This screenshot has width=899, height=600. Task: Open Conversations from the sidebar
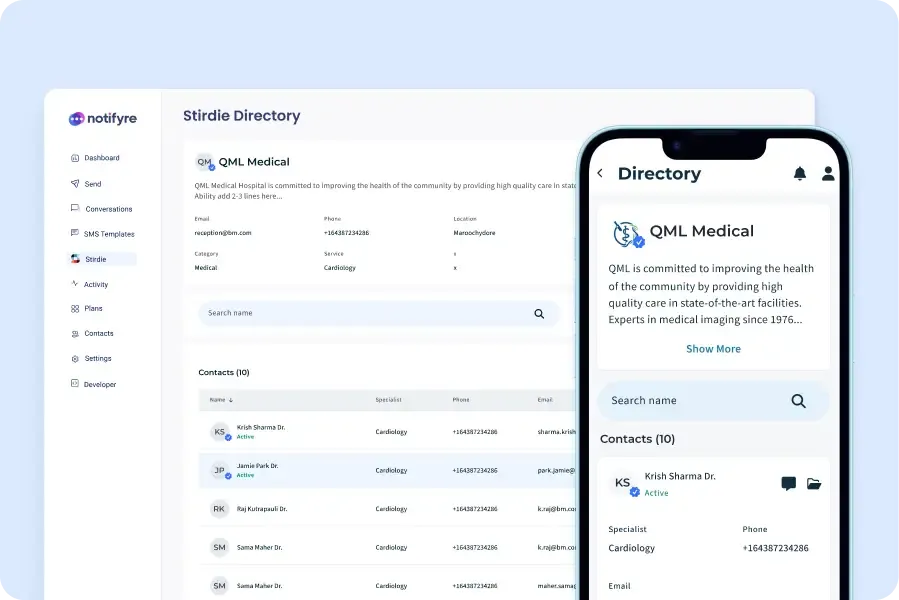110,208
